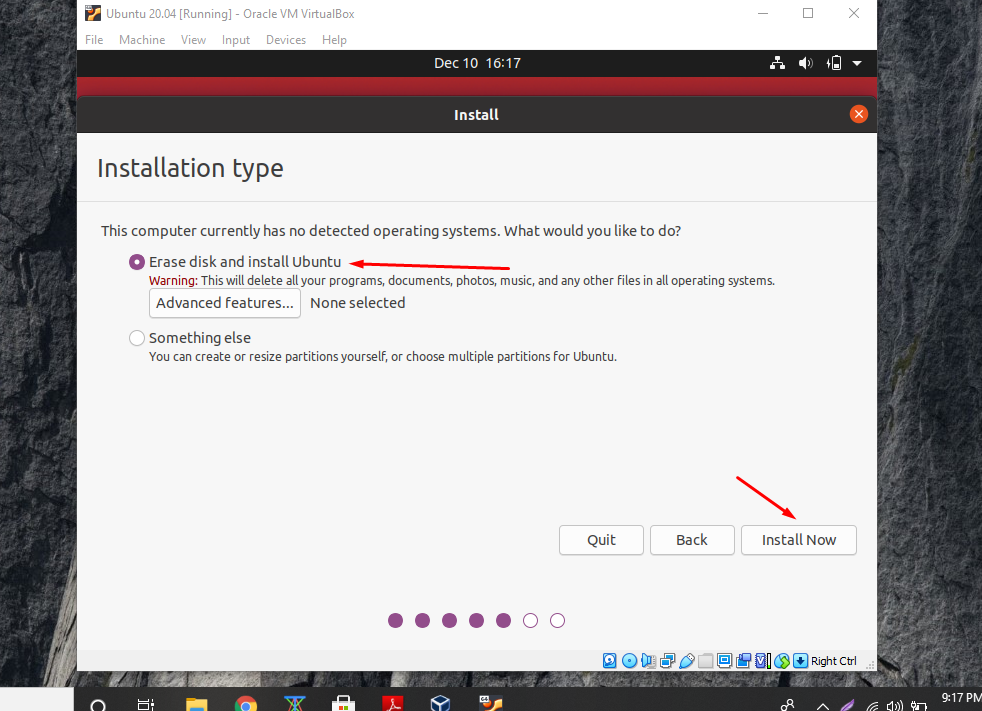This screenshot has width=982, height=711.
Task: Click the last step dot in progress indicator
Action: point(557,620)
